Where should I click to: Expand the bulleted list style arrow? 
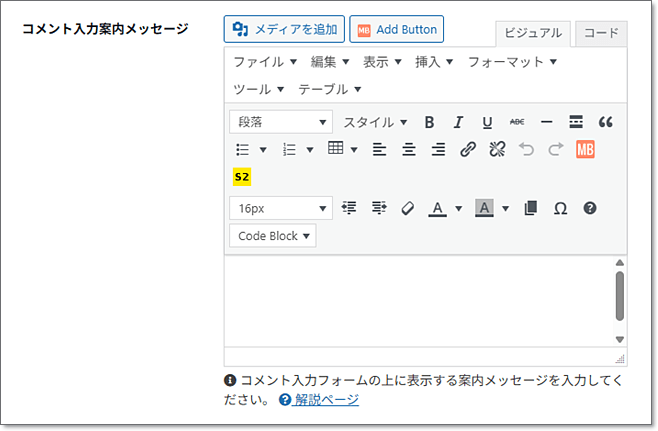[263, 150]
